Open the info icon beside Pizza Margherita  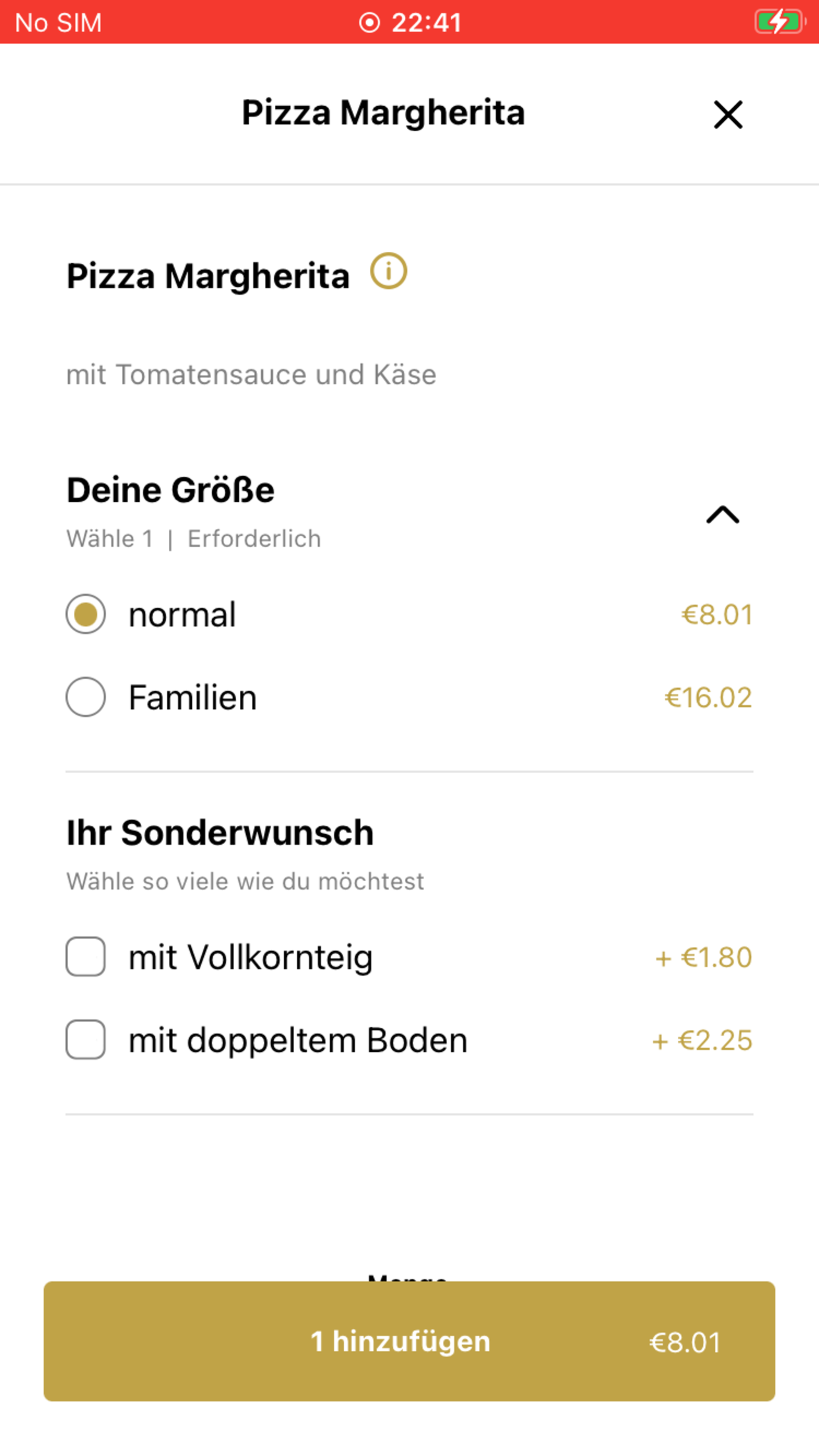click(x=388, y=271)
